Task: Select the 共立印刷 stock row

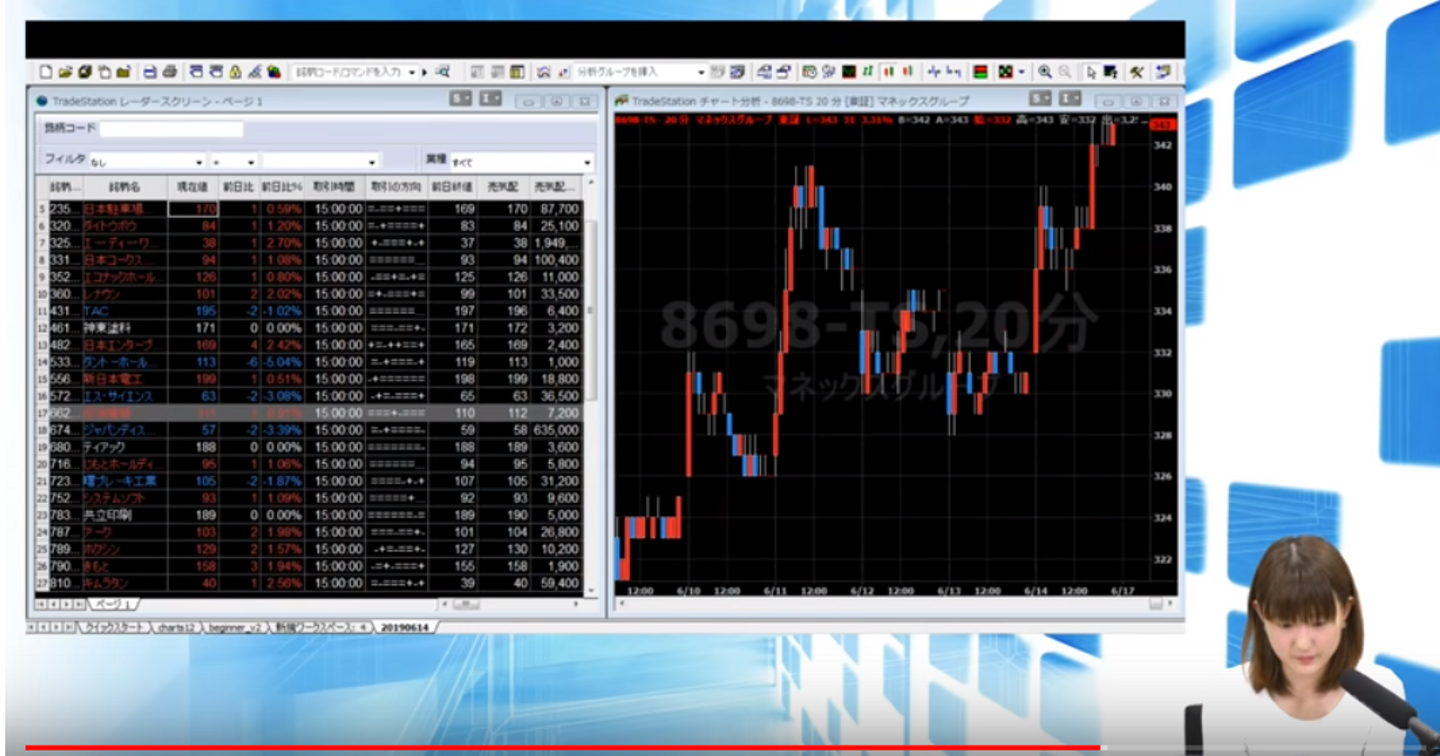Action: [309, 515]
